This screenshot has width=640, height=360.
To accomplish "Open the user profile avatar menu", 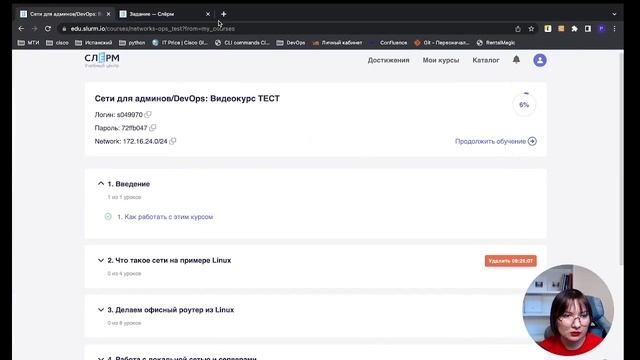I will coord(540,60).
